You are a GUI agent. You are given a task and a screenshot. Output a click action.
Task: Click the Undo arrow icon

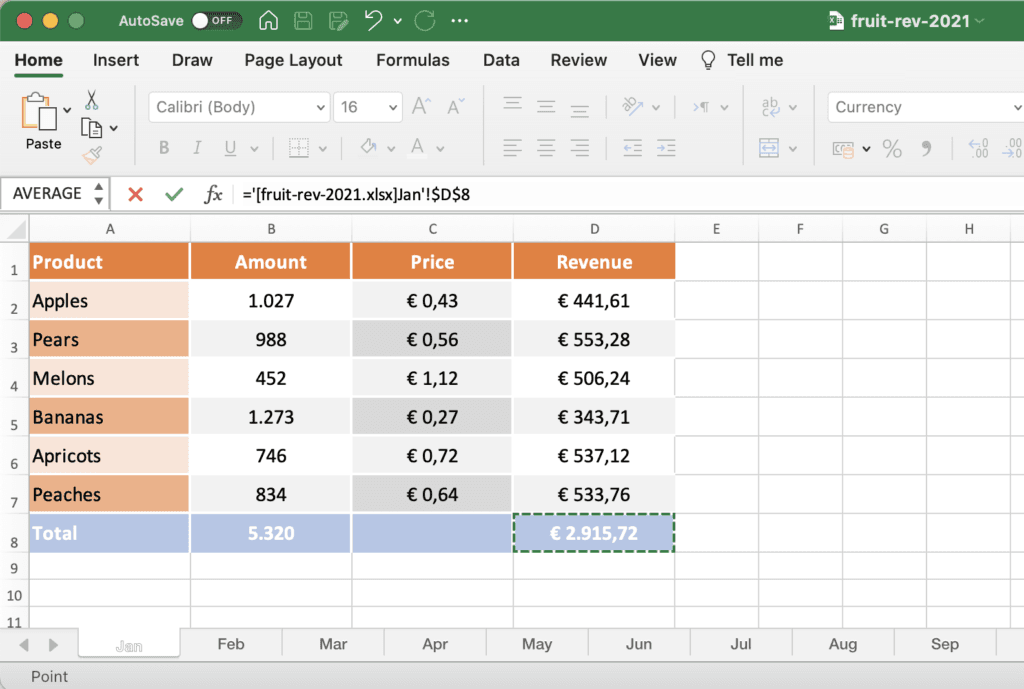[373, 20]
